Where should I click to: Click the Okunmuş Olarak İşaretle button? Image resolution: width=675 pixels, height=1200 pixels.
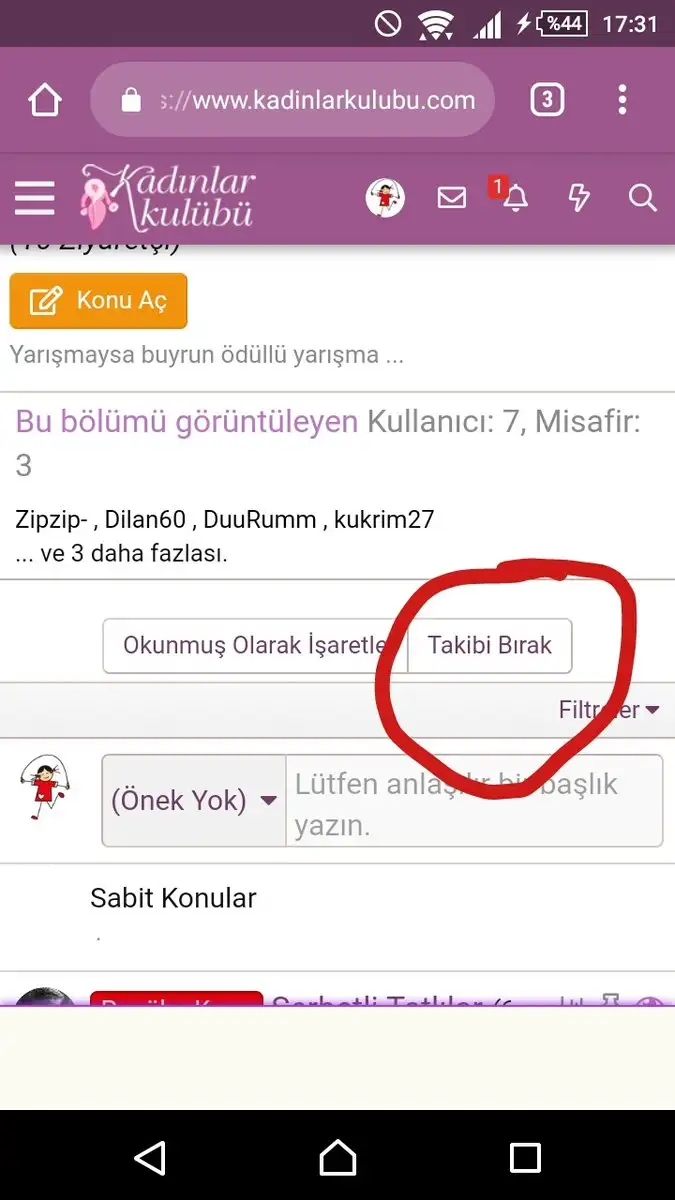click(254, 645)
